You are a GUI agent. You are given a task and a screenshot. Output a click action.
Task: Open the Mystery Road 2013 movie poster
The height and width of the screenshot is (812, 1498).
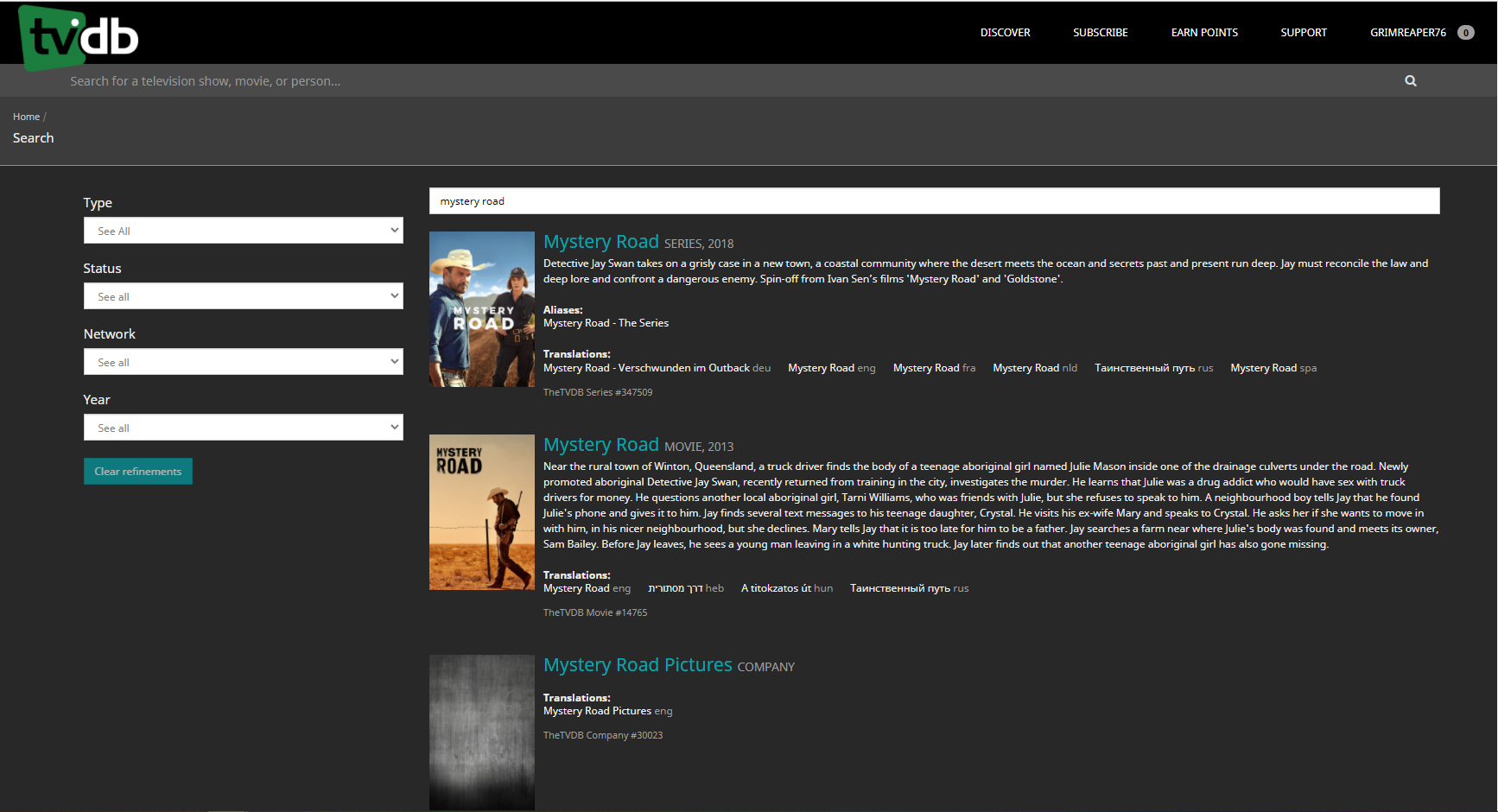(x=481, y=512)
